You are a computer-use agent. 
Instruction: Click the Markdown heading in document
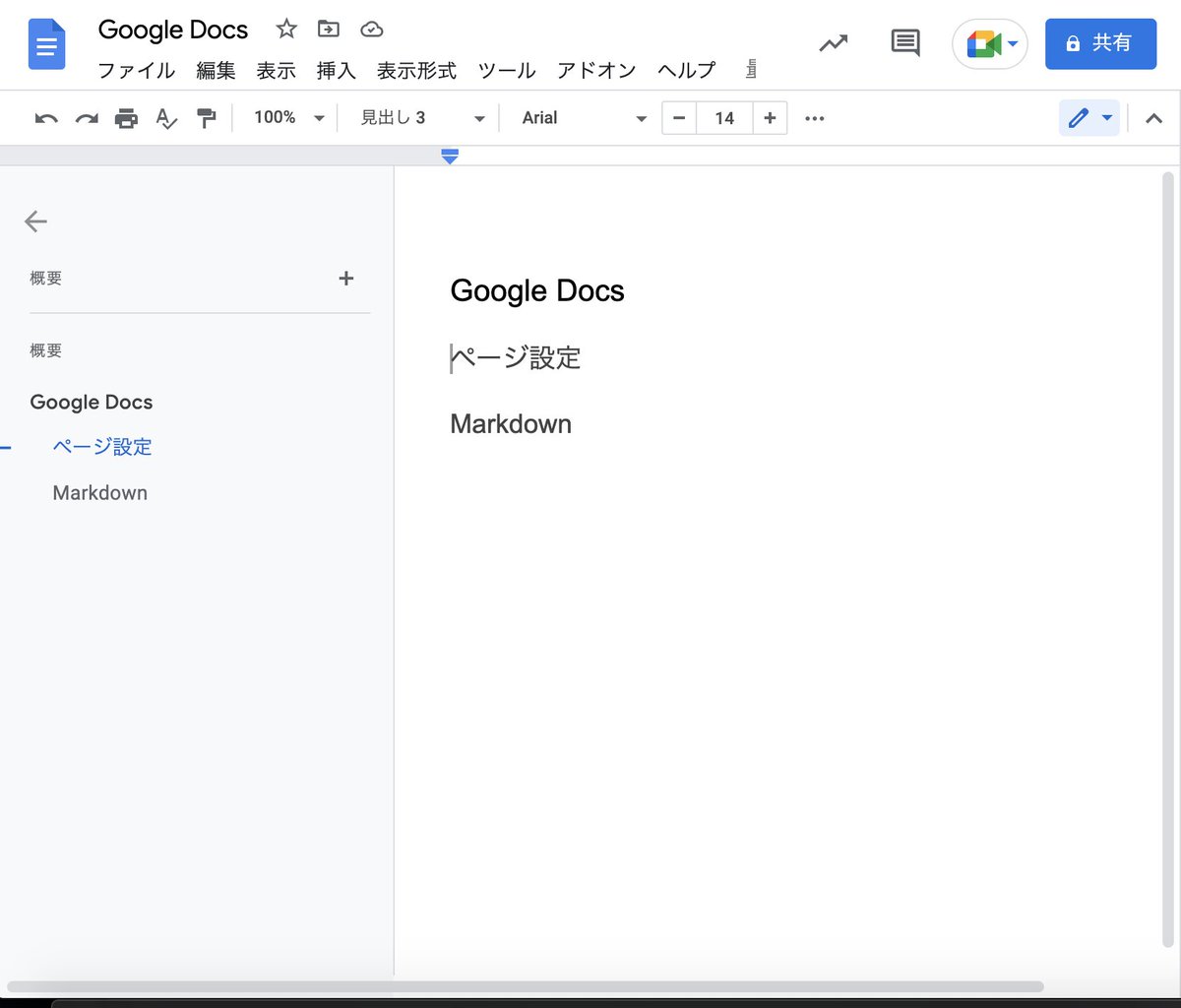511,424
